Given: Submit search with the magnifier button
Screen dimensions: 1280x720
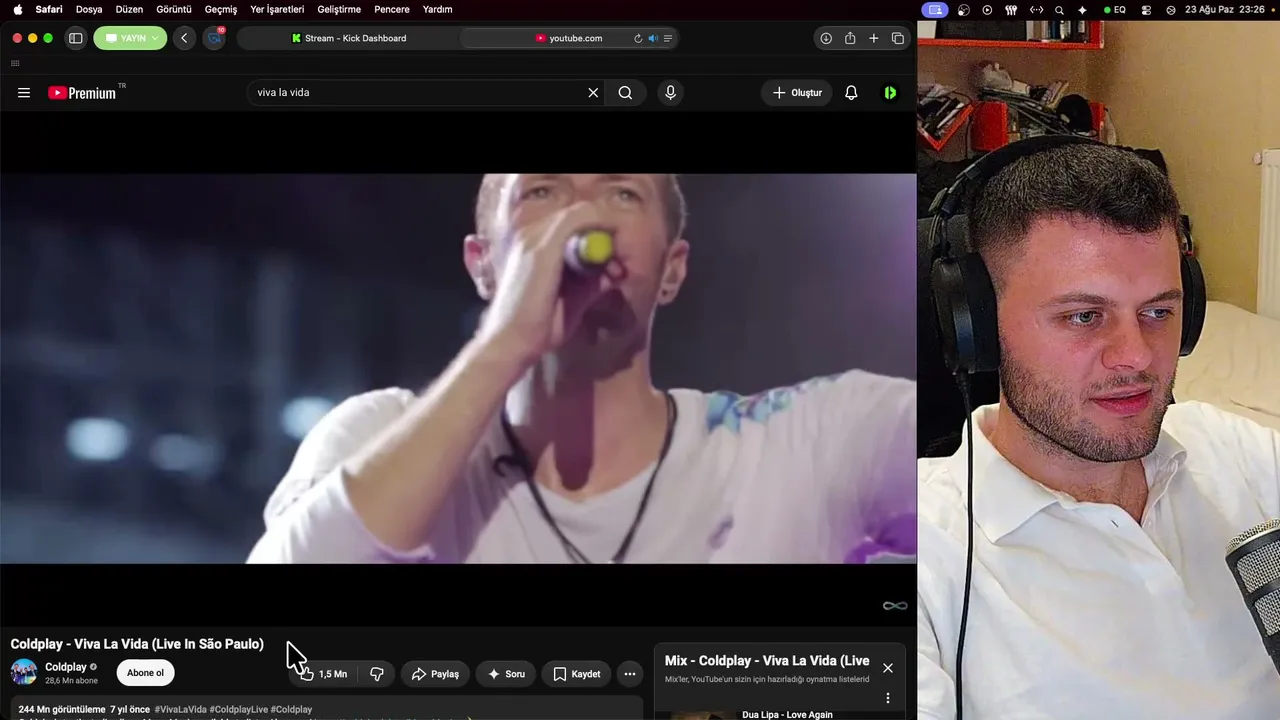Looking at the screenshot, I should 625,93.
